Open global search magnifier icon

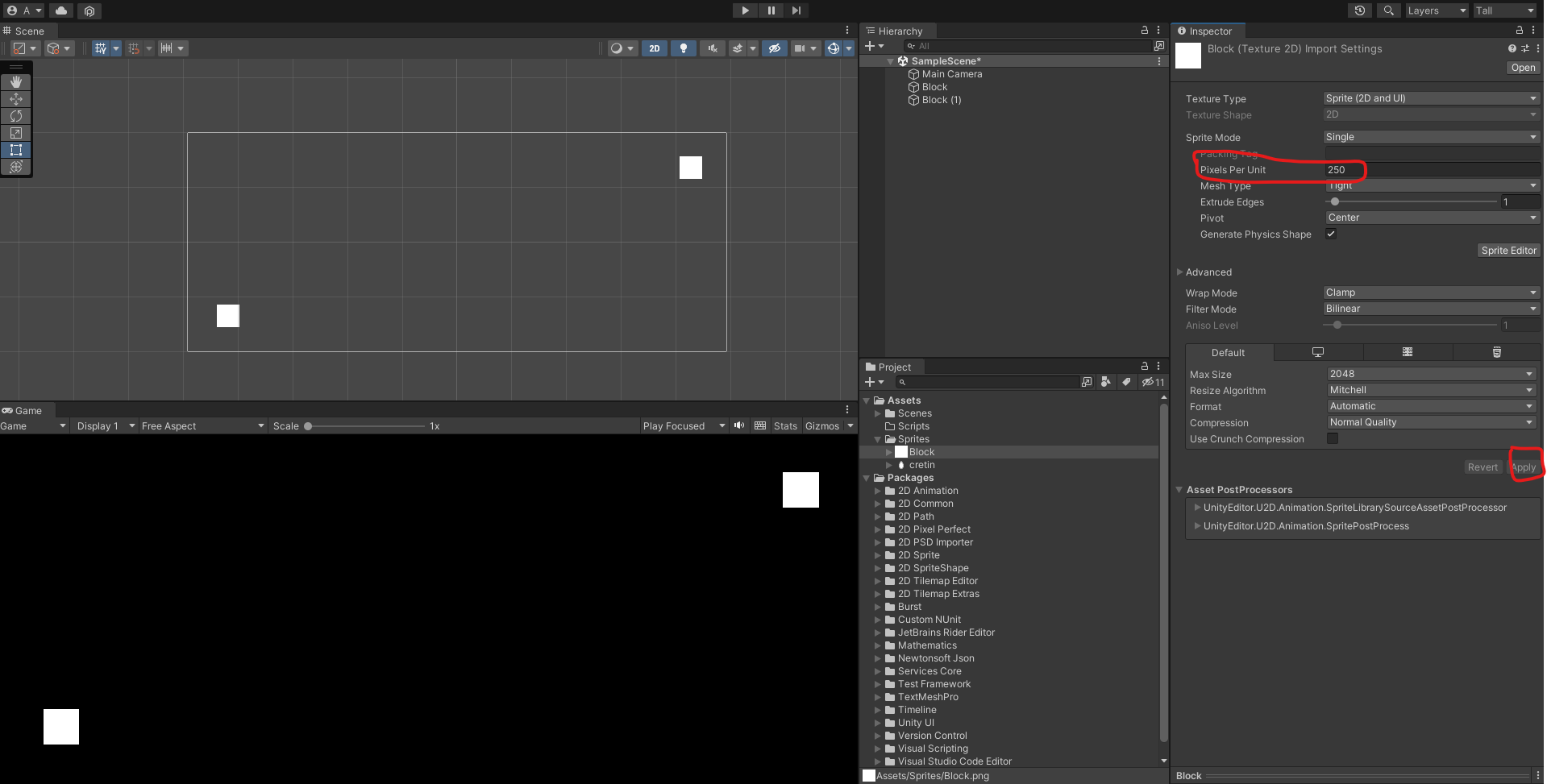coord(1388,10)
